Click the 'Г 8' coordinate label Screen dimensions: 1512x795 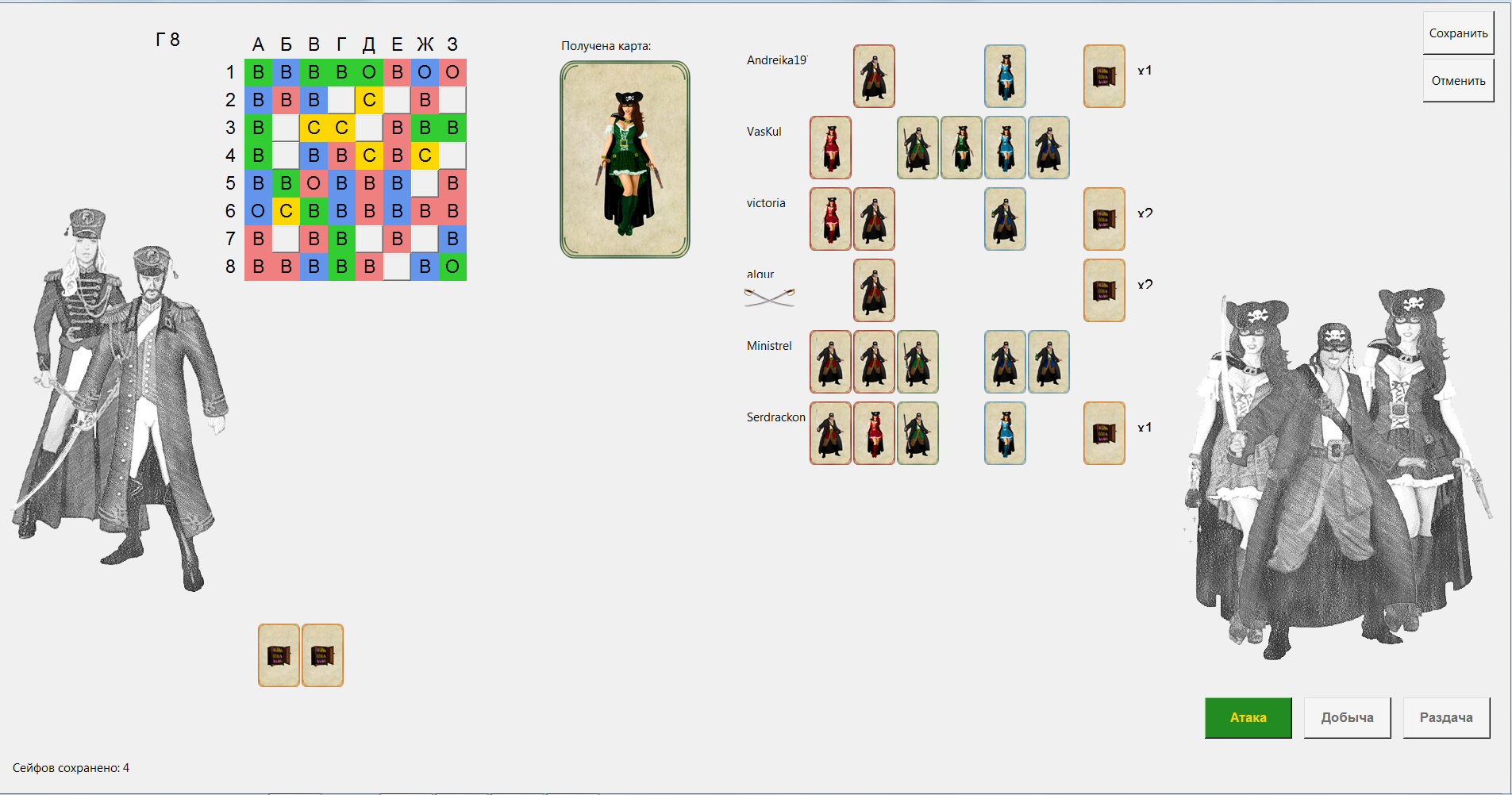pyautogui.click(x=167, y=40)
